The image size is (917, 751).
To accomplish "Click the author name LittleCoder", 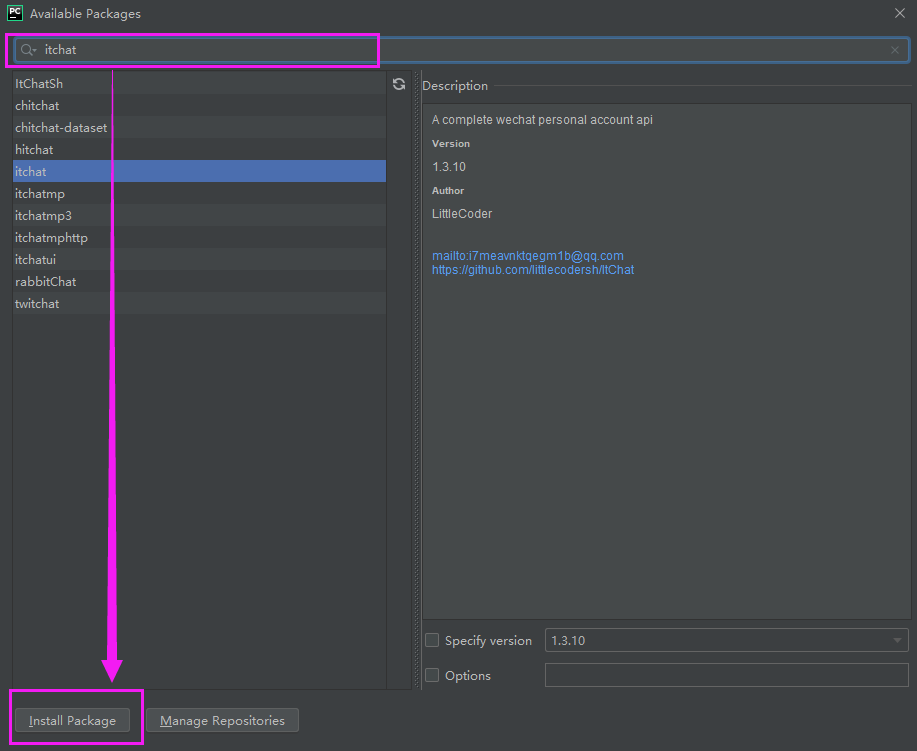I will 462,213.
